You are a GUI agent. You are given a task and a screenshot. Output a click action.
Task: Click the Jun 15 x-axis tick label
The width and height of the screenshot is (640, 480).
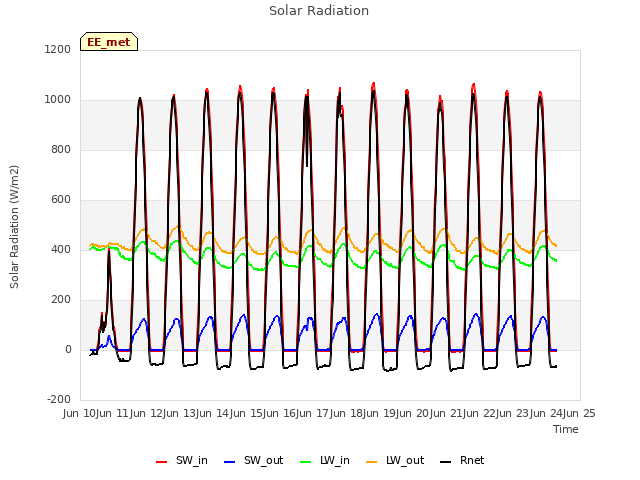pyautogui.click(x=247, y=413)
